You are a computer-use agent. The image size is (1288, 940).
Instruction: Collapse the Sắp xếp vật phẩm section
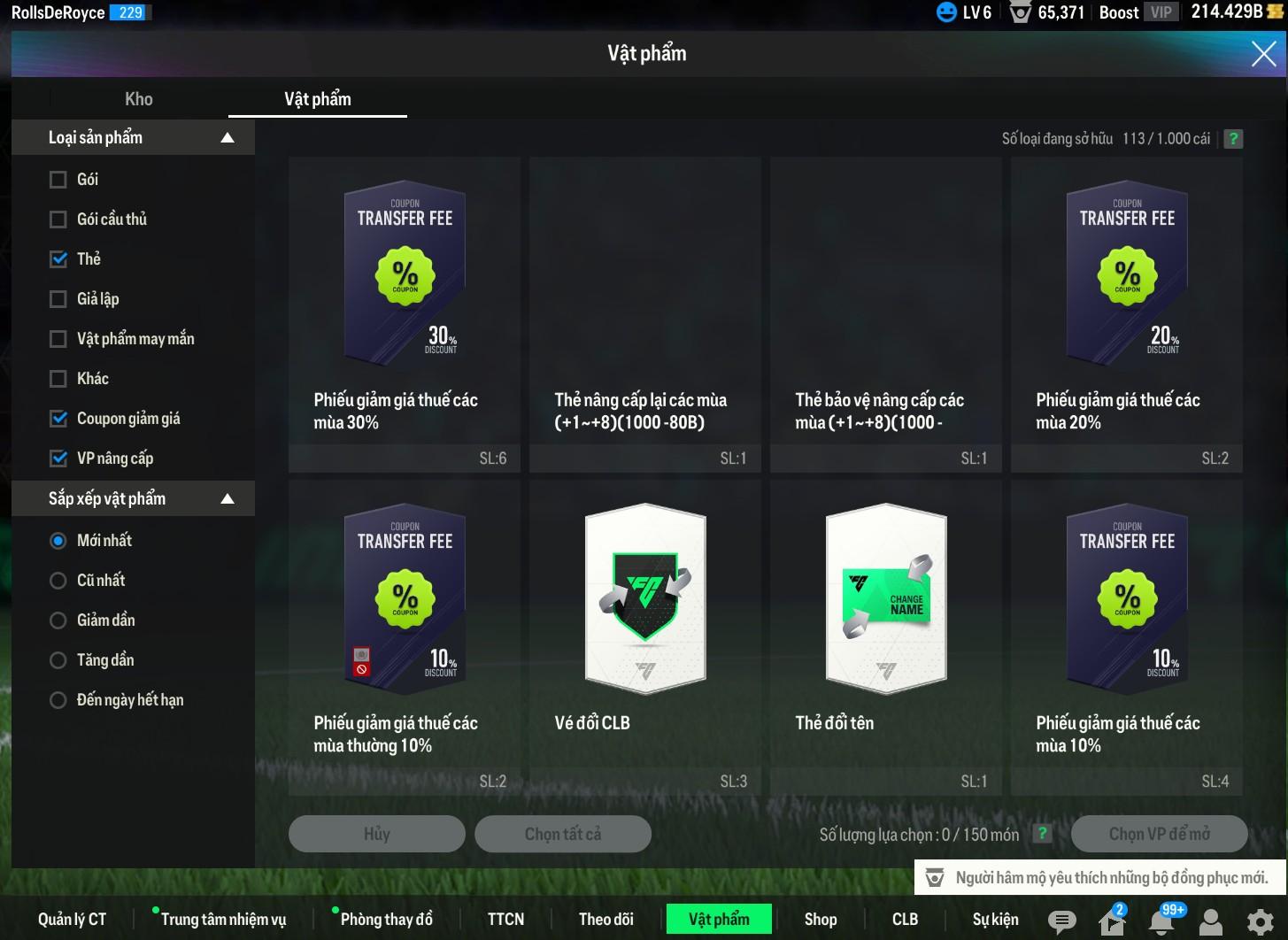click(228, 499)
